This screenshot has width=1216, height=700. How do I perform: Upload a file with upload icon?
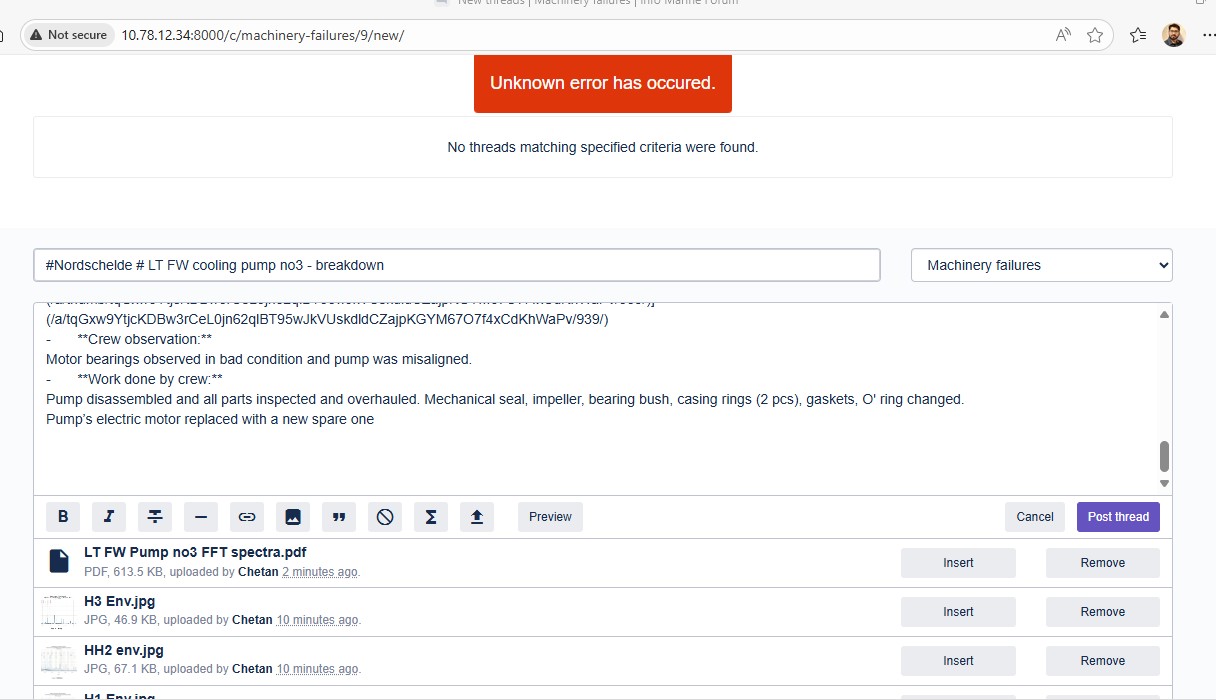477,517
